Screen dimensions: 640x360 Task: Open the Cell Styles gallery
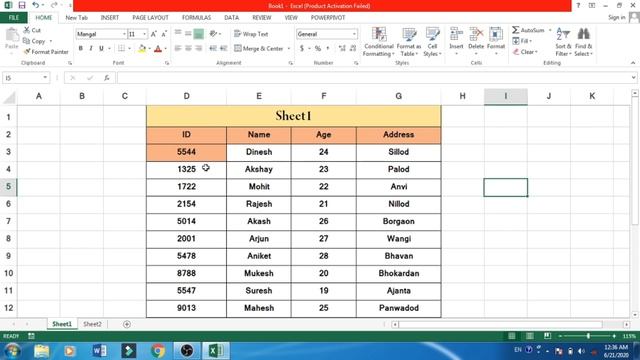432,42
